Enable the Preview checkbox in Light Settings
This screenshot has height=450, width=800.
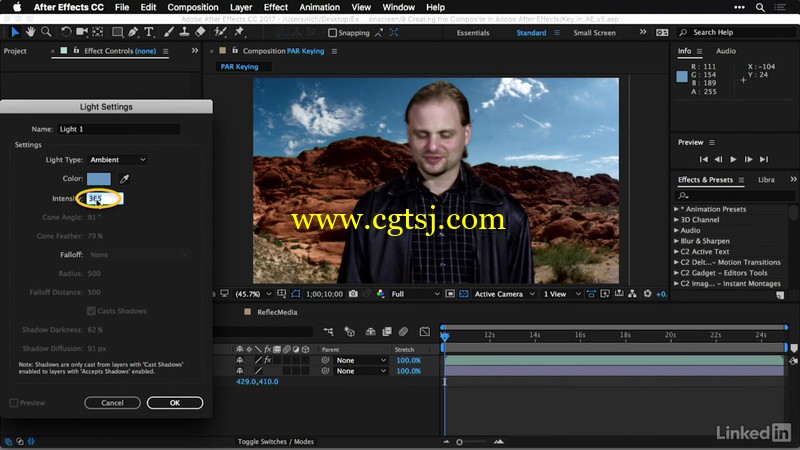click(14, 403)
